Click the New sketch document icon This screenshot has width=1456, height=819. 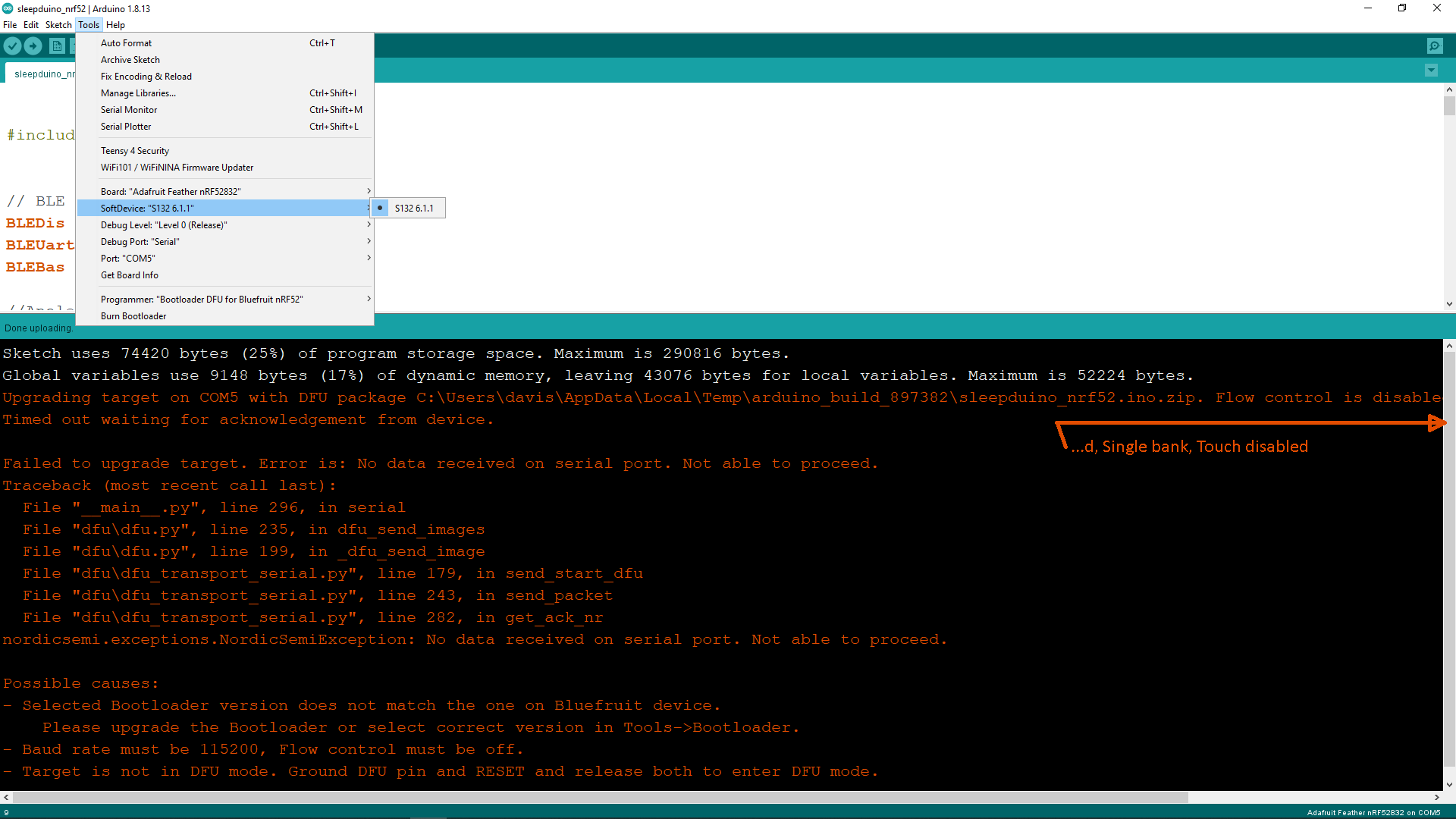[x=57, y=45]
